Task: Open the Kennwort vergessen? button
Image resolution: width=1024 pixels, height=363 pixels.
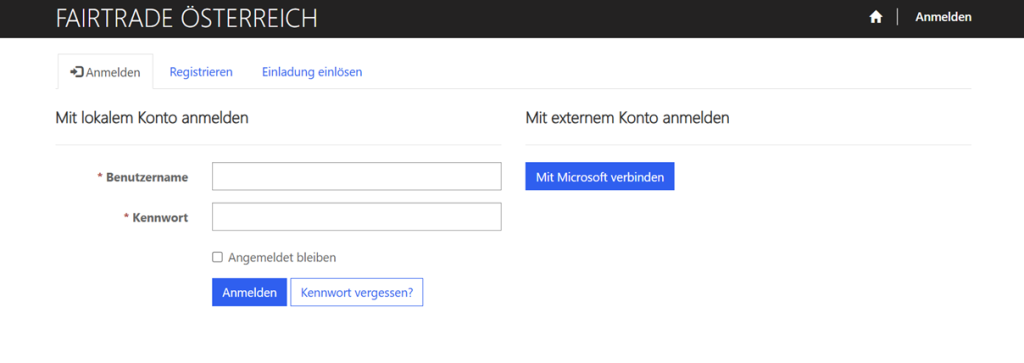Action: [357, 292]
